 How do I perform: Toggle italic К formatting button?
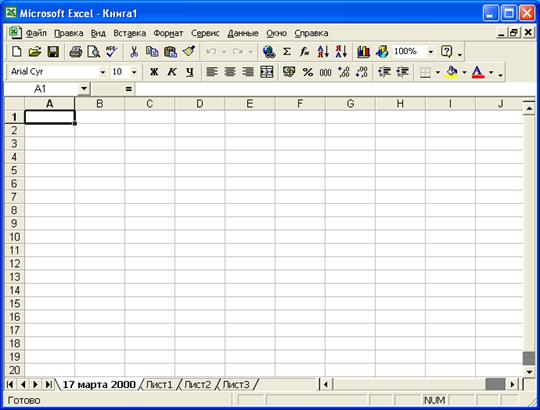click(172, 72)
